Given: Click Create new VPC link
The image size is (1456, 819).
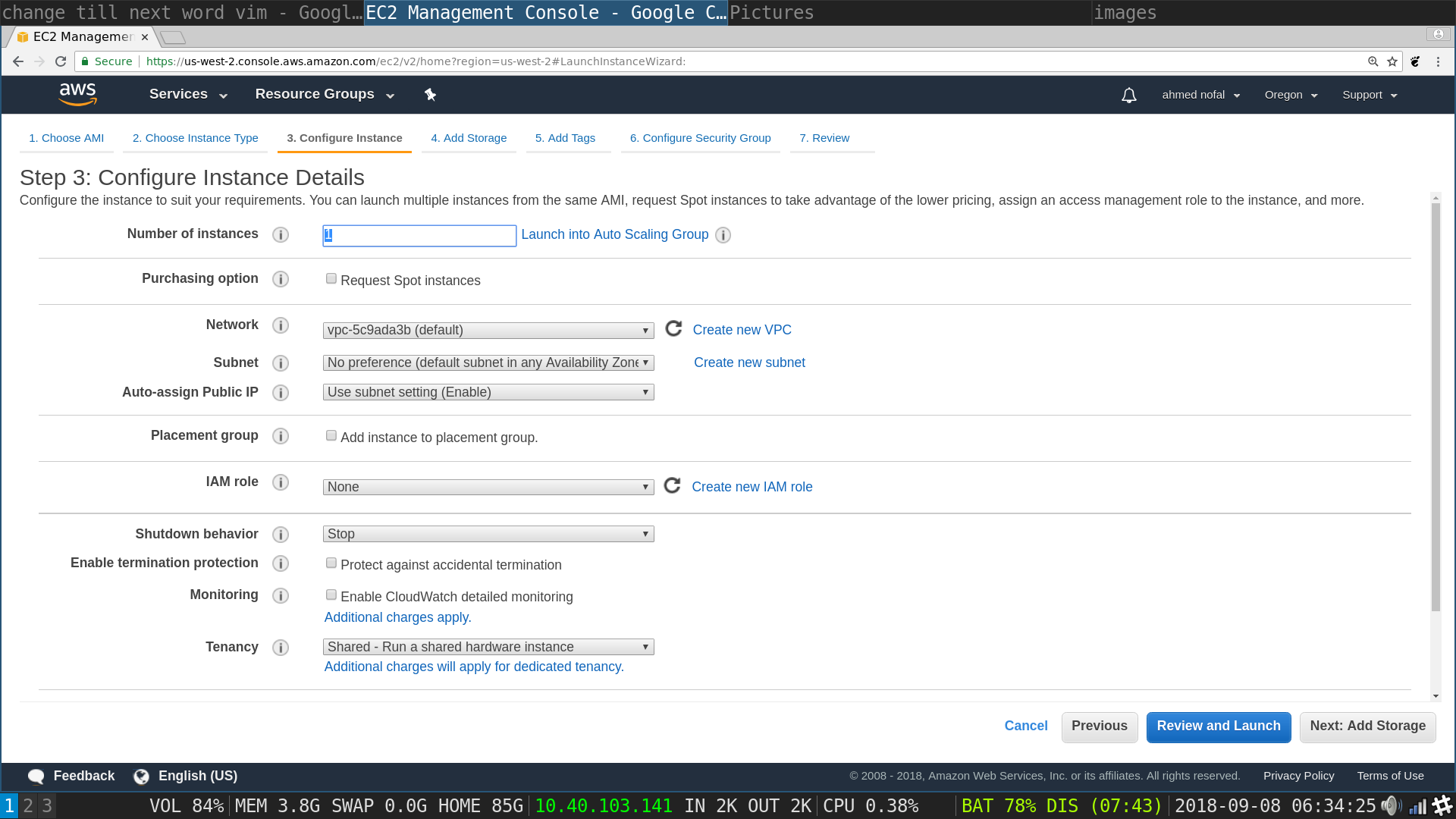Looking at the screenshot, I should click(x=742, y=330).
